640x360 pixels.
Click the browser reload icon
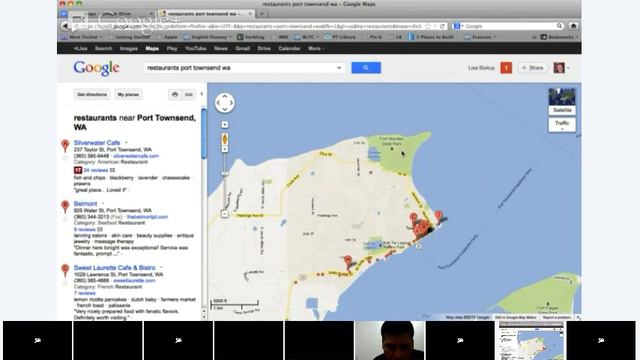[442, 26]
